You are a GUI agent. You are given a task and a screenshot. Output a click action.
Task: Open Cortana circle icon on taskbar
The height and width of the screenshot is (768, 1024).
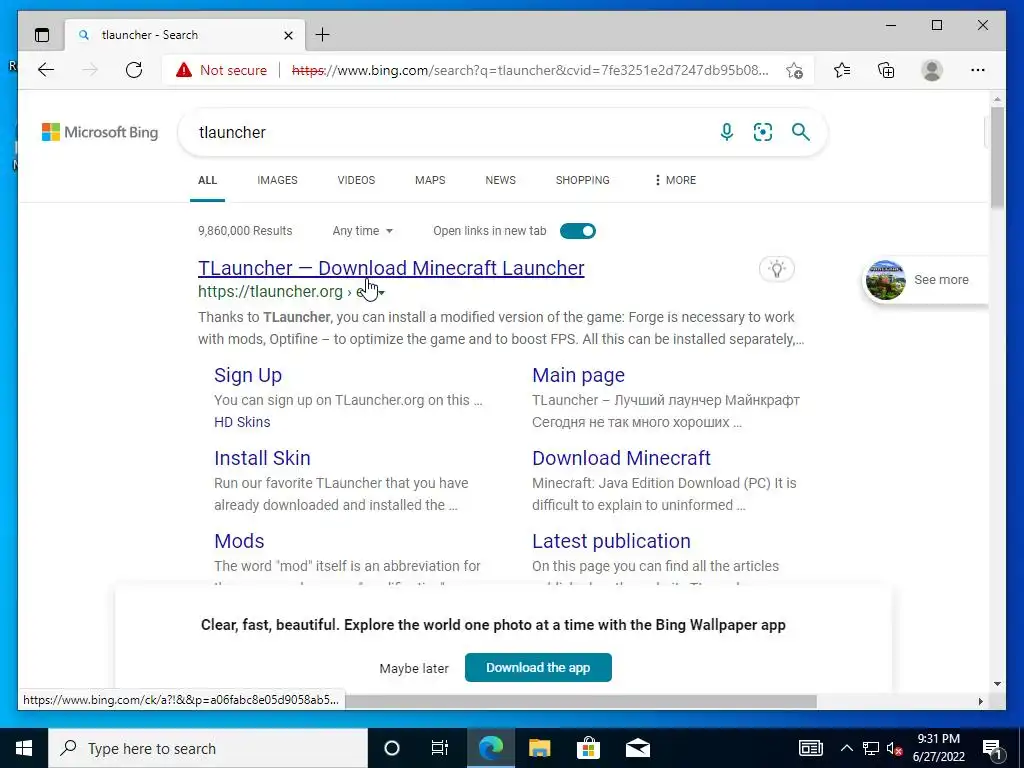point(392,748)
